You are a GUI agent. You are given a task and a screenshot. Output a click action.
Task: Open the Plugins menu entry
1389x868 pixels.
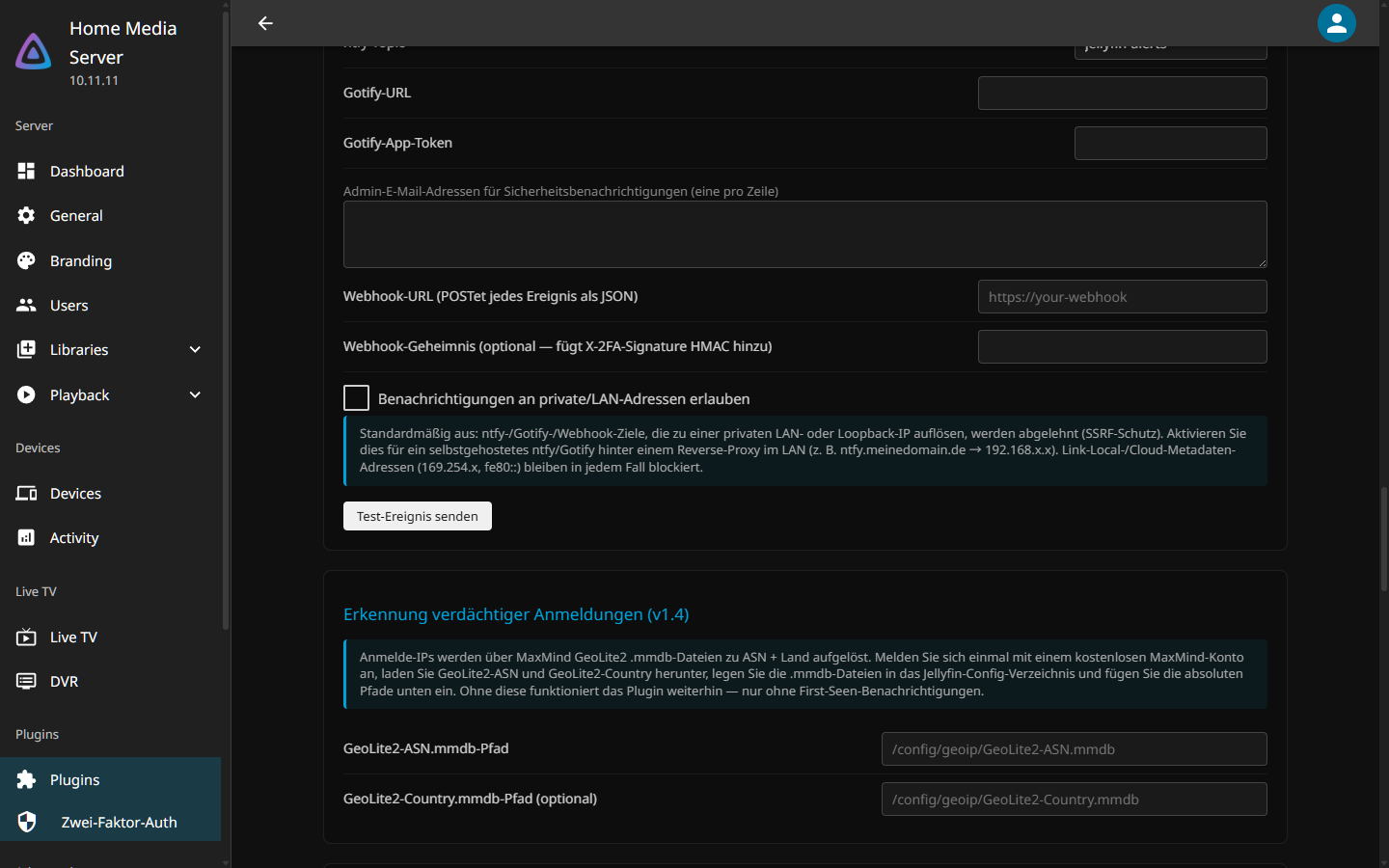click(110, 779)
